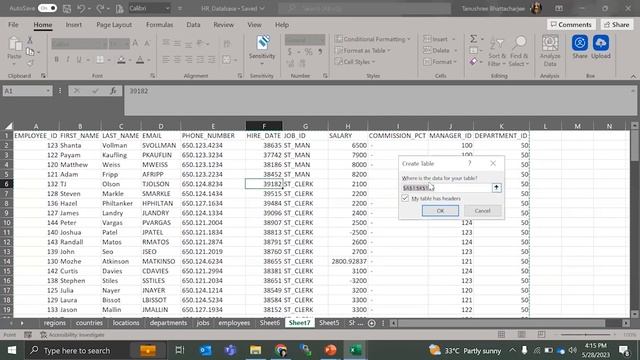Screen dimensions: 640x360
Task: Open the Name Box dropdown arrow
Action: 48,91
